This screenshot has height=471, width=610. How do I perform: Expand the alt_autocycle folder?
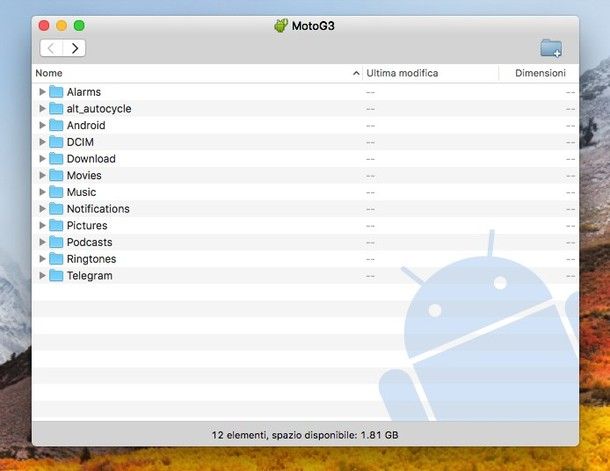pyautogui.click(x=42, y=109)
